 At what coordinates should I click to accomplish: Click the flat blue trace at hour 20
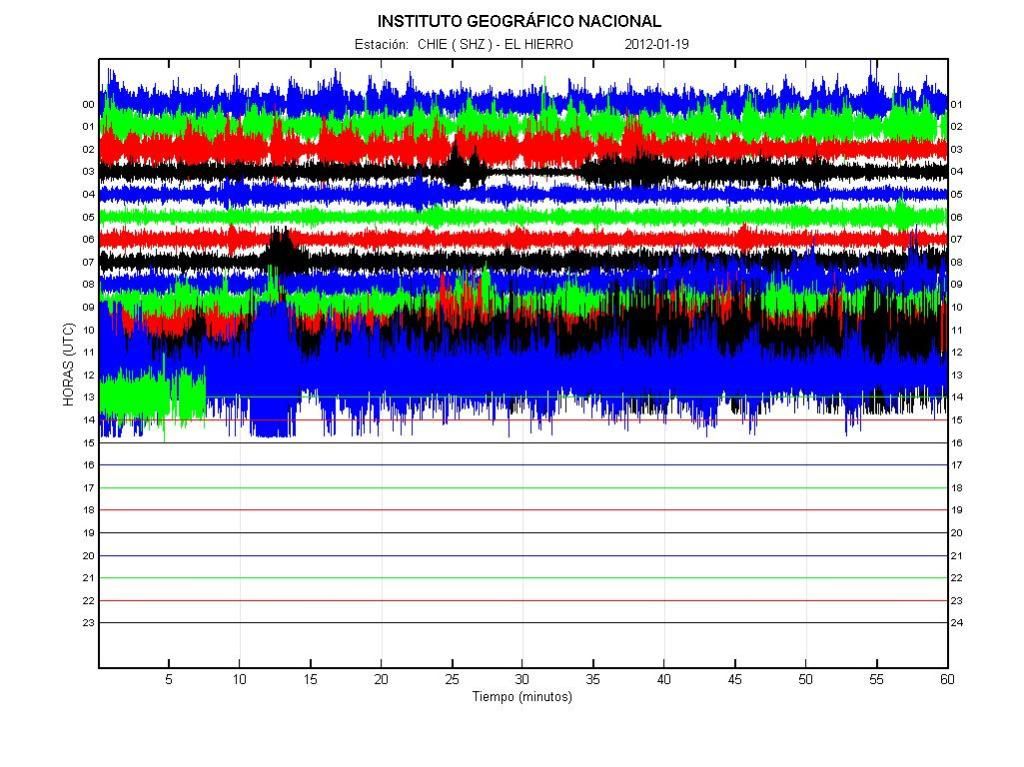(520, 555)
